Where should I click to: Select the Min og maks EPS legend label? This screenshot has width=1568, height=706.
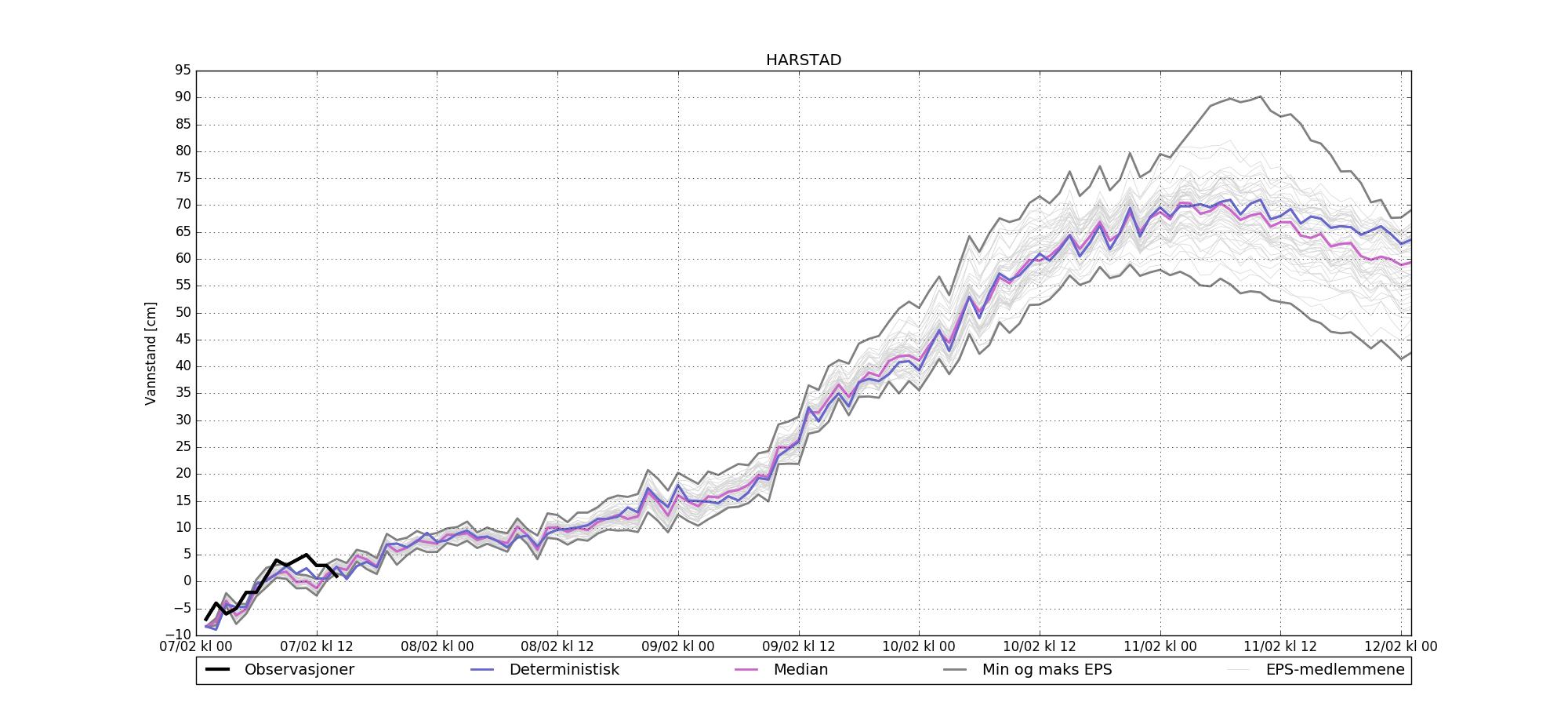coord(1047,670)
